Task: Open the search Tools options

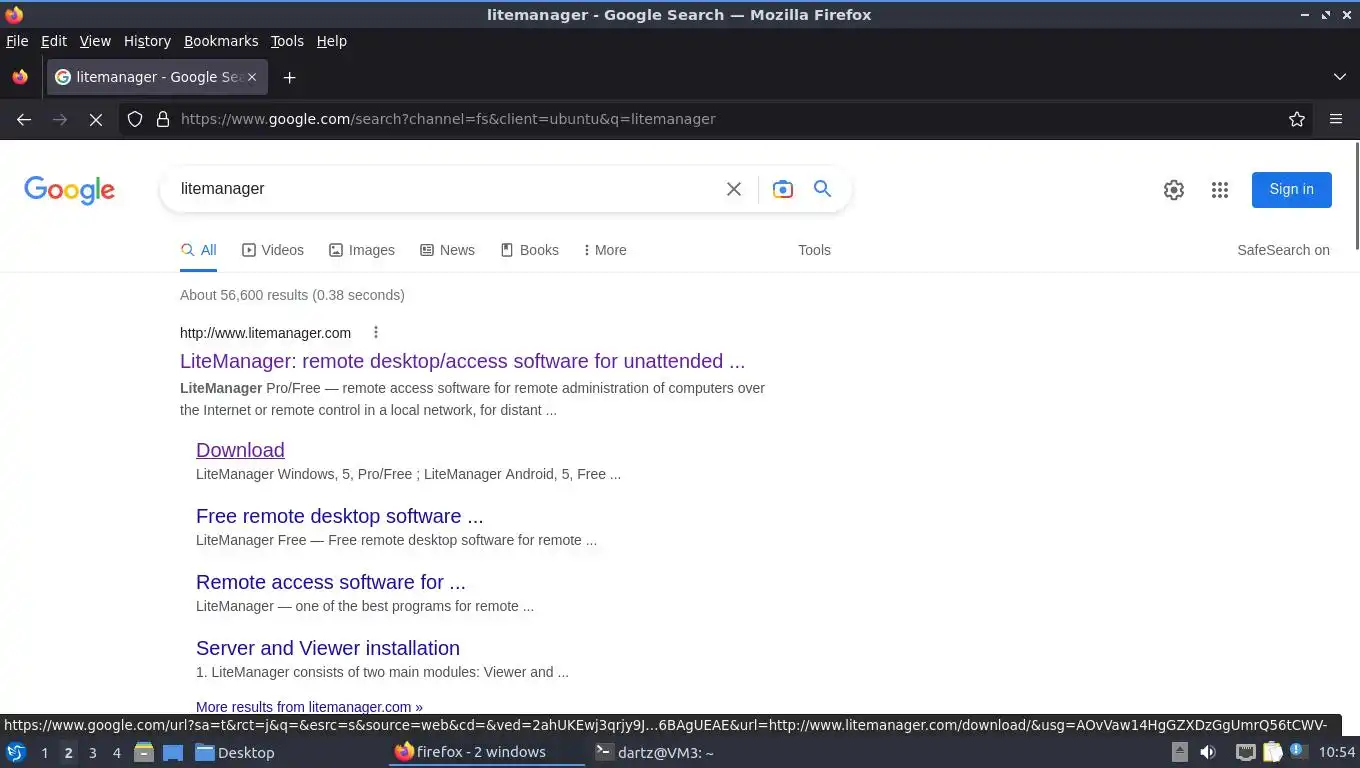Action: point(814,250)
